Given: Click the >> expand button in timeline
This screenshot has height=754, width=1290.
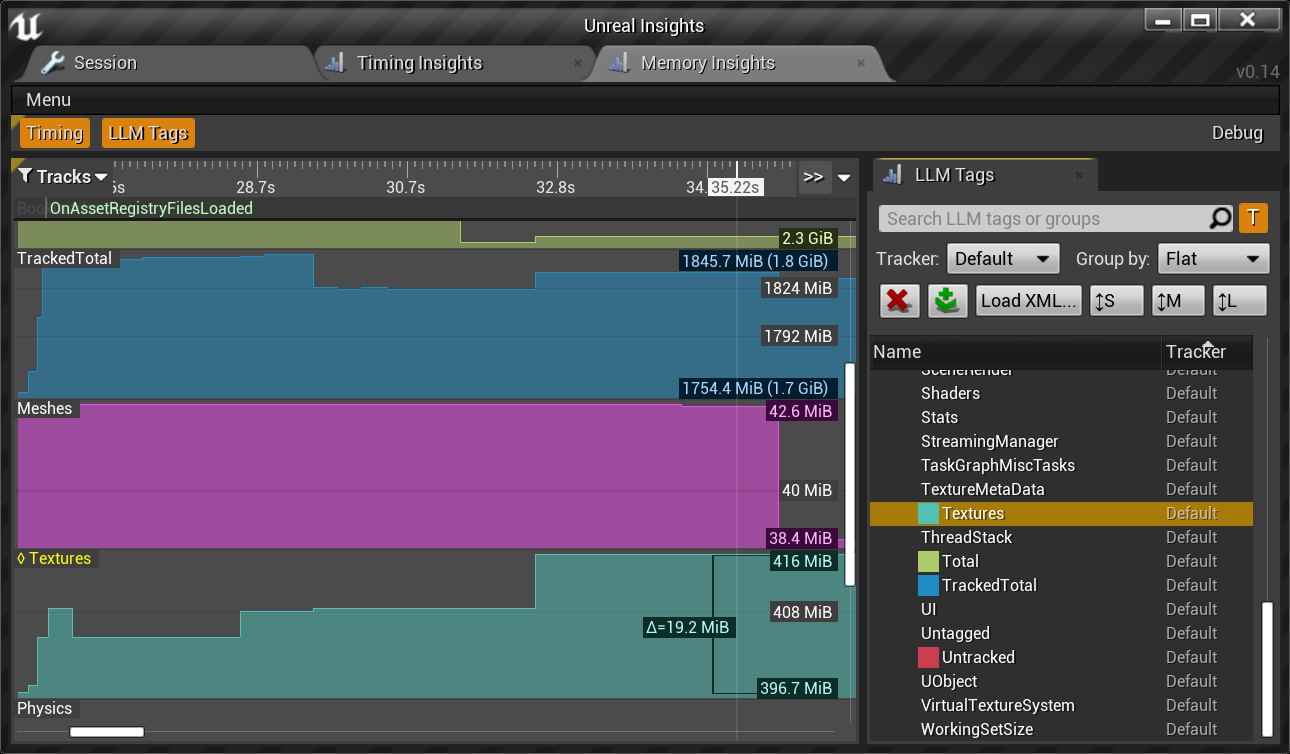Looking at the screenshot, I should [x=814, y=177].
